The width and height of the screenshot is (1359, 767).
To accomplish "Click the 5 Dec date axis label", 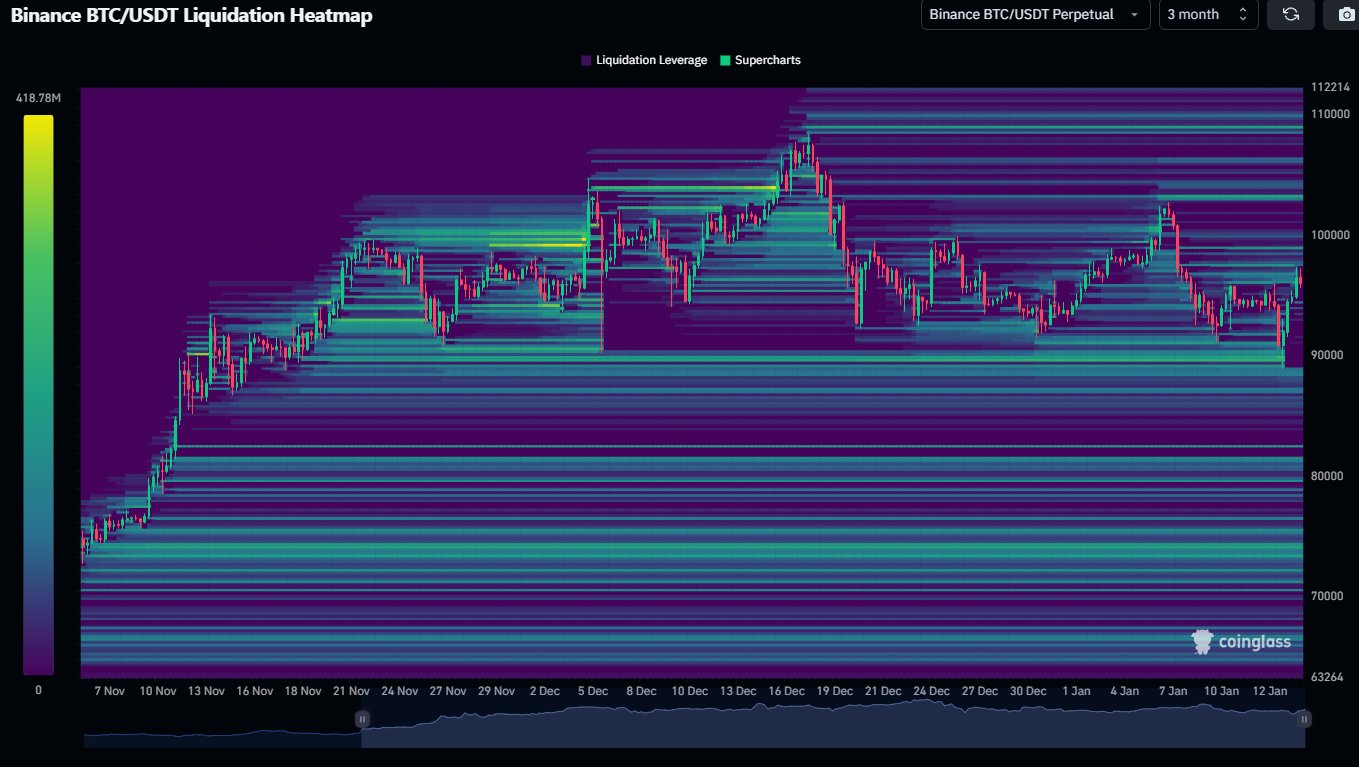I will click(593, 691).
